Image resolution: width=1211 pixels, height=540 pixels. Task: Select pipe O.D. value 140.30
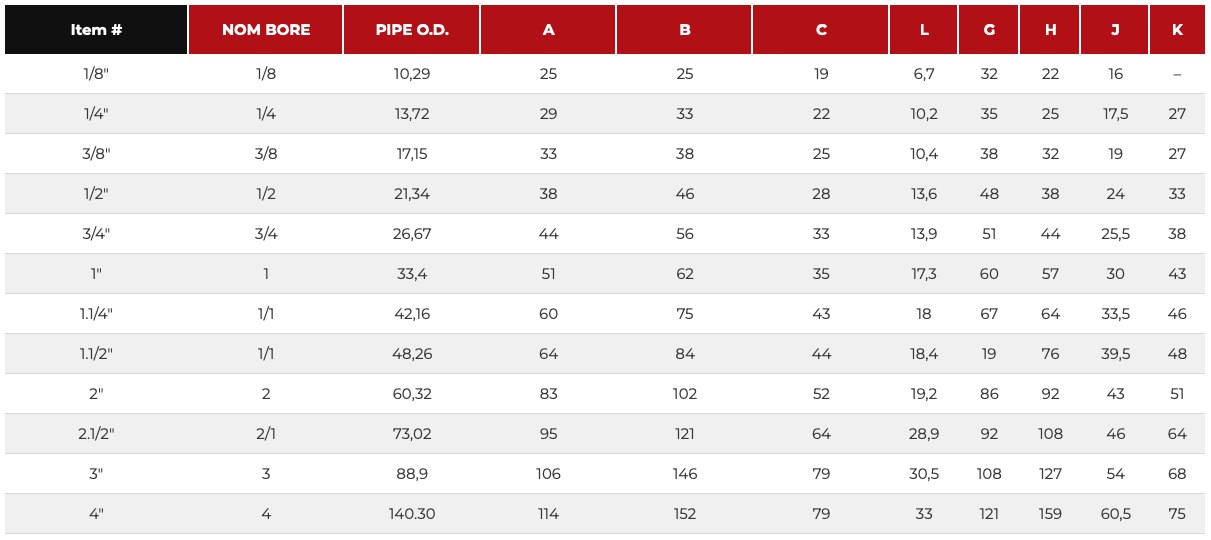412,514
